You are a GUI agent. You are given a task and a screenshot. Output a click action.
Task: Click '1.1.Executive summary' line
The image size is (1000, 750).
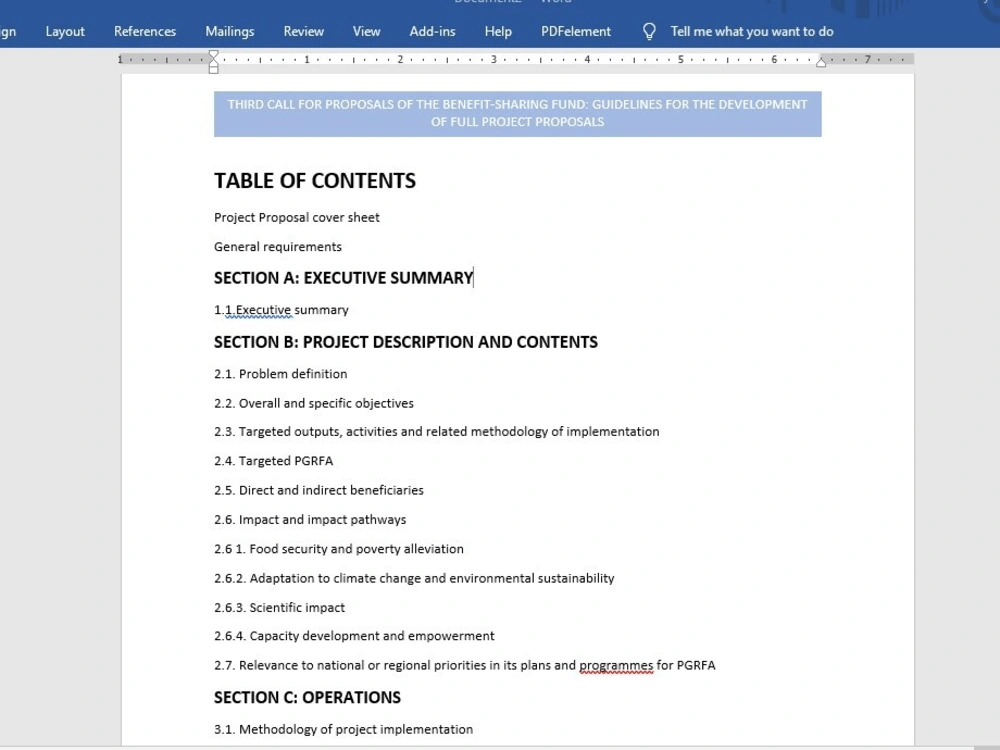pyautogui.click(x=281, y=310)
